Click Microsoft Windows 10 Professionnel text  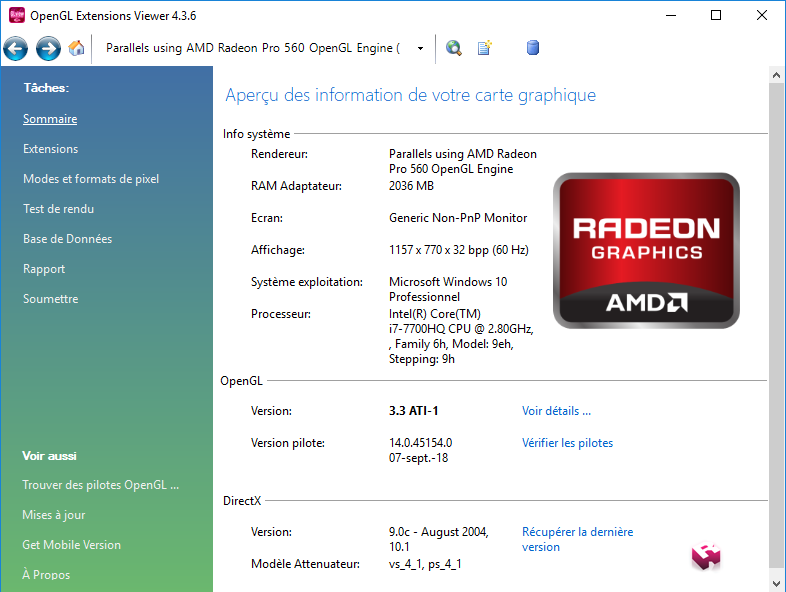(448, 289)
